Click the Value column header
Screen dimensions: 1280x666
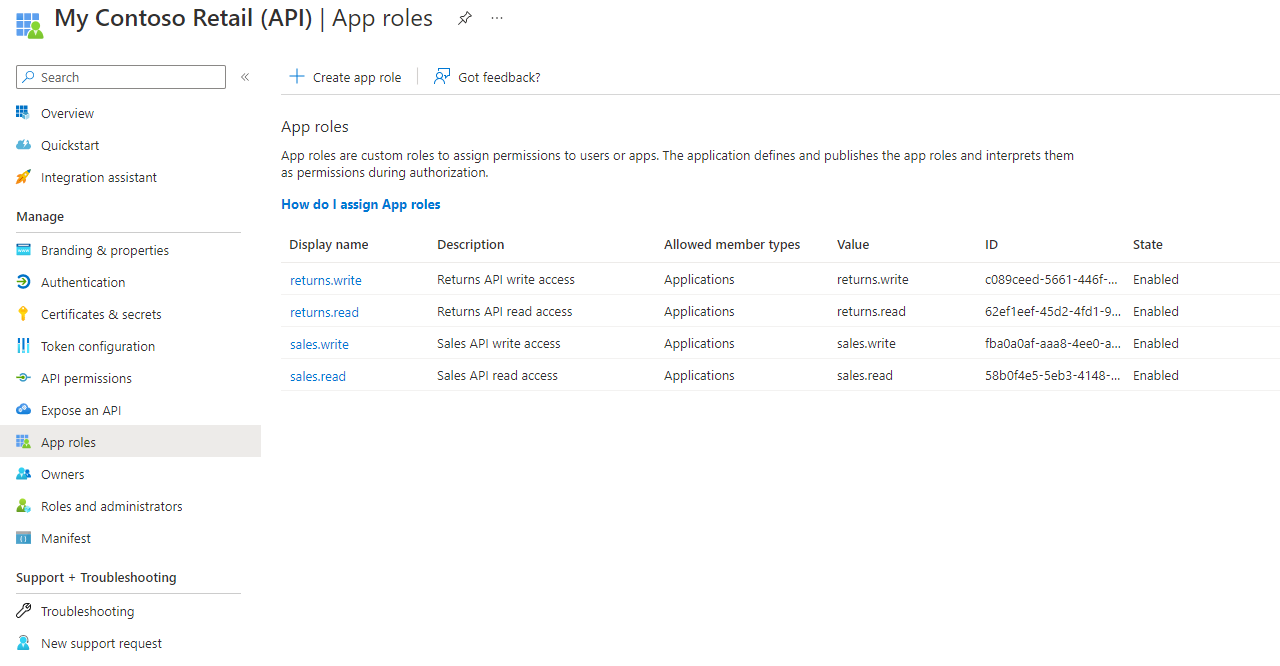click(x=853, y=244)
